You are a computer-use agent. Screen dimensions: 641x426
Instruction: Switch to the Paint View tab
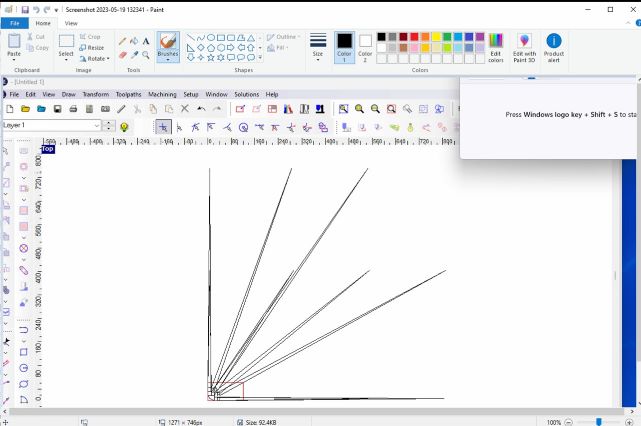71,23
